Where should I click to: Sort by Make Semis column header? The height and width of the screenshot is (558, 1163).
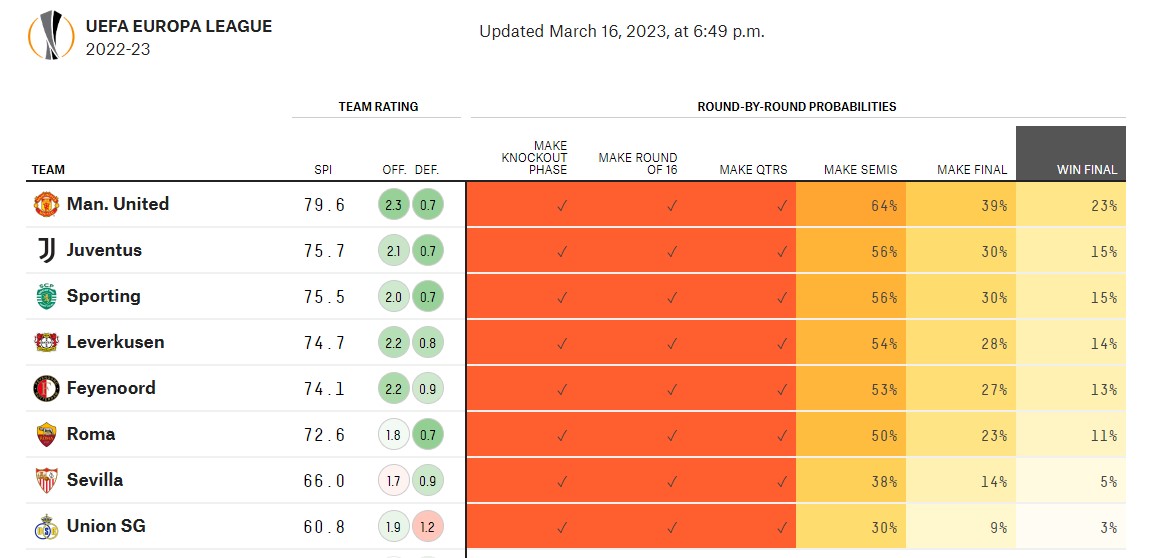[860, 170]
